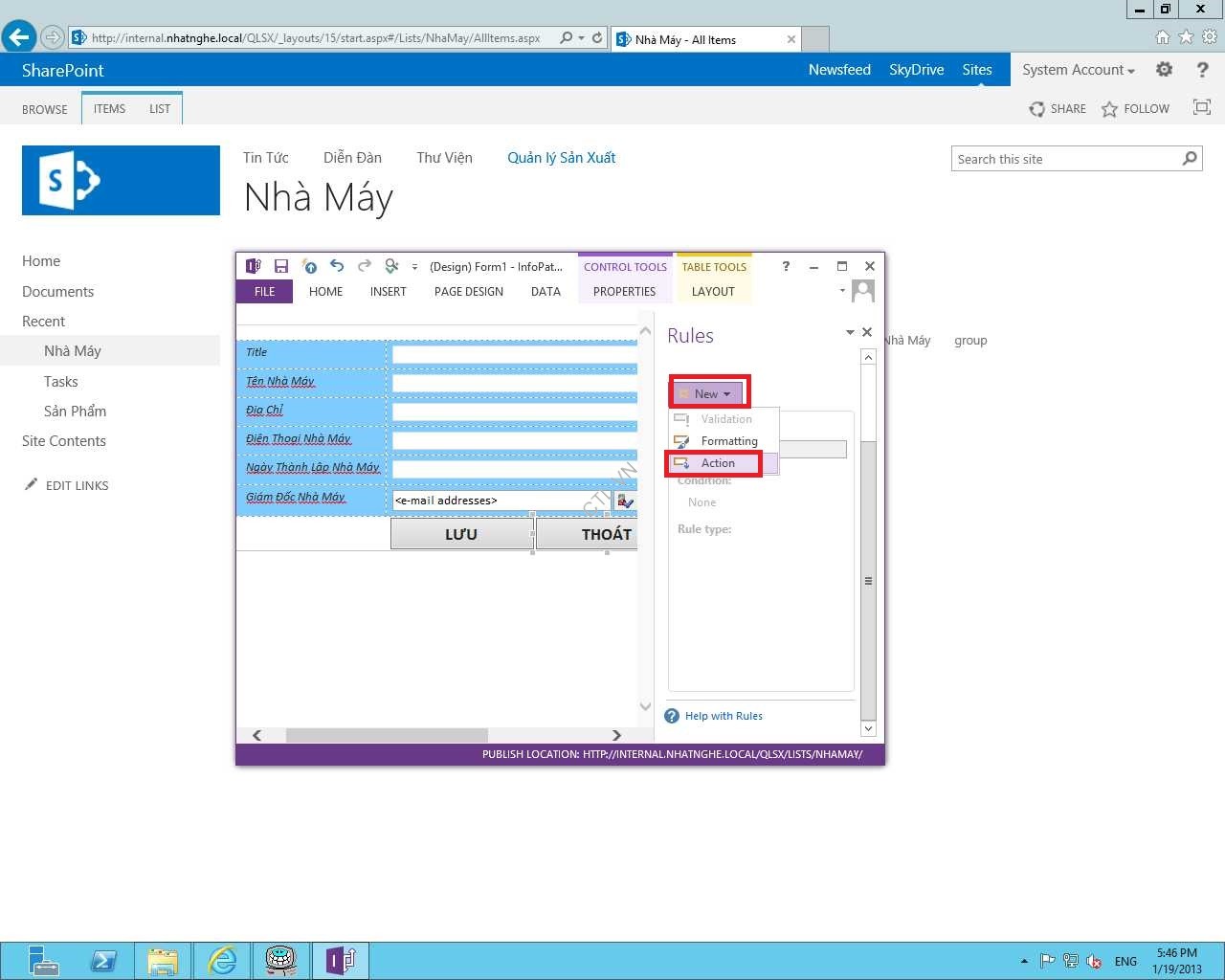
Task: Click the search magnifier in site search
Action: point(1190,159)
